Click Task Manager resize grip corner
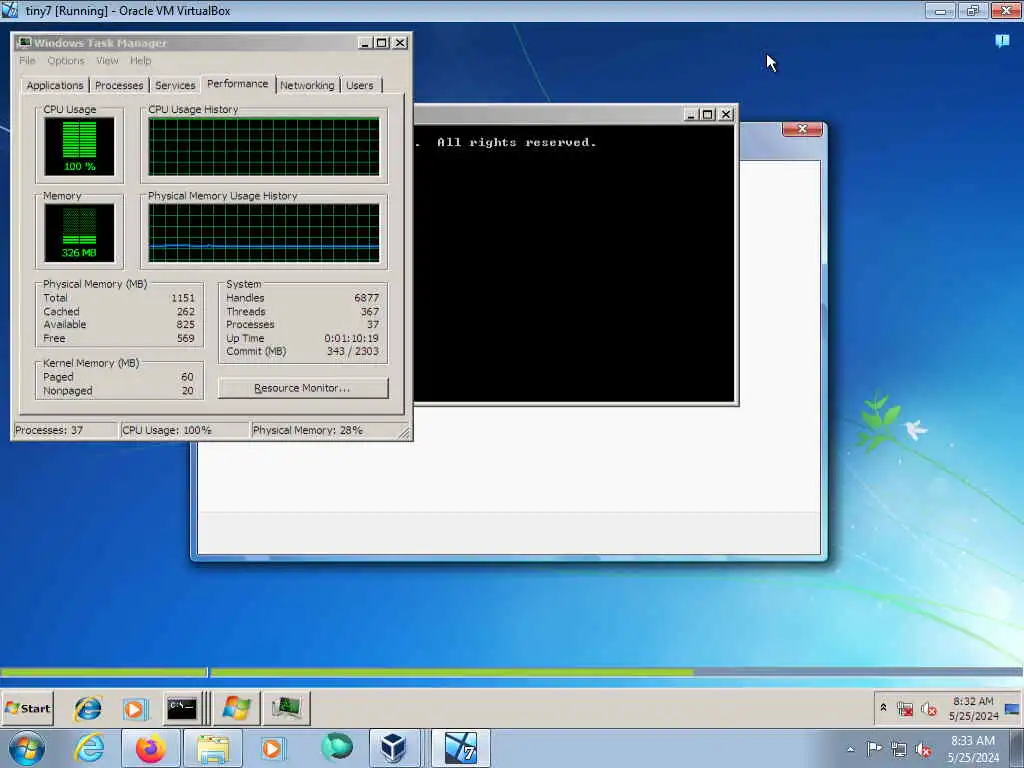1024x768 pixels. (404, 432)
